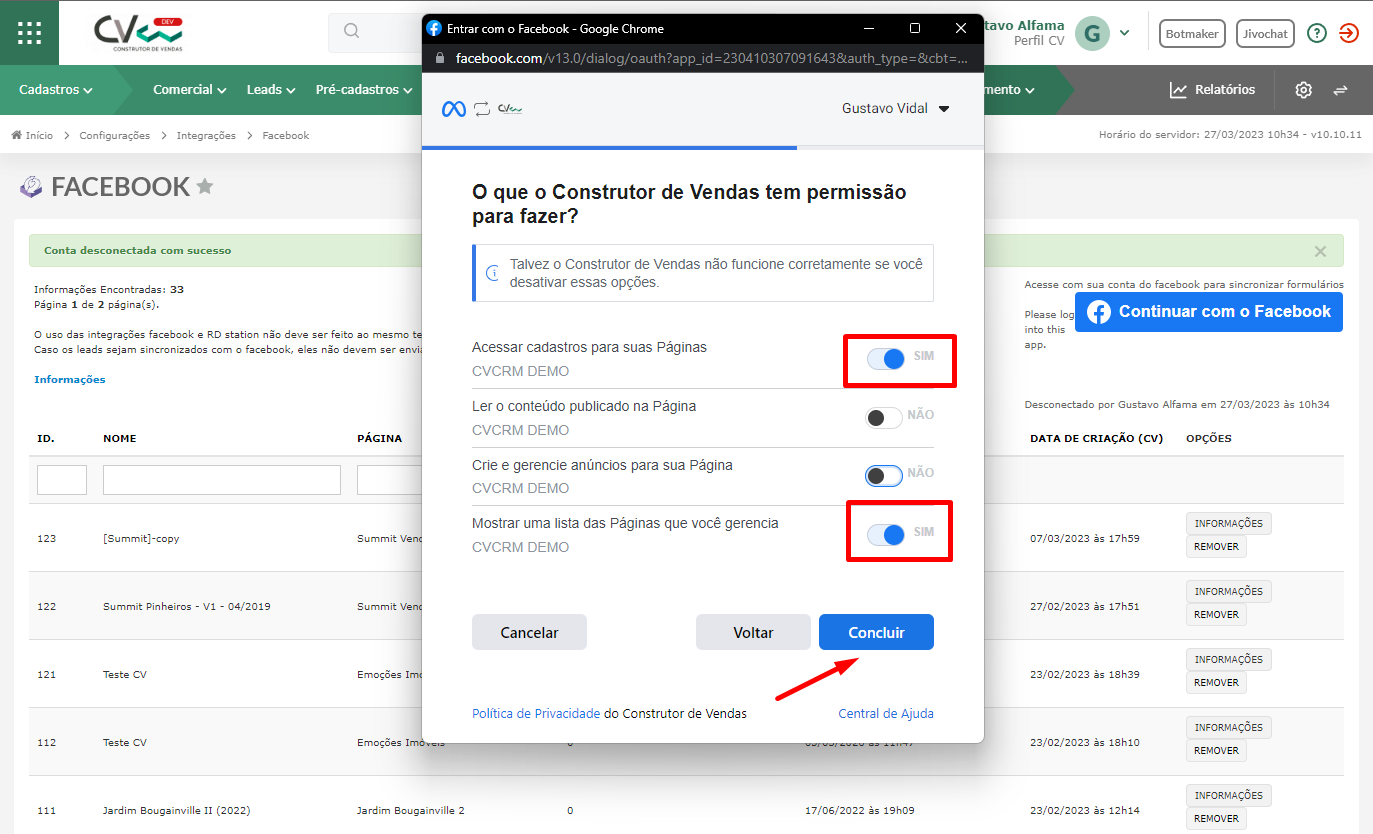The height and width of the screenshot is (834, 1373).
Task: Open the Política de Privacidade link
Action: [536, 713]
